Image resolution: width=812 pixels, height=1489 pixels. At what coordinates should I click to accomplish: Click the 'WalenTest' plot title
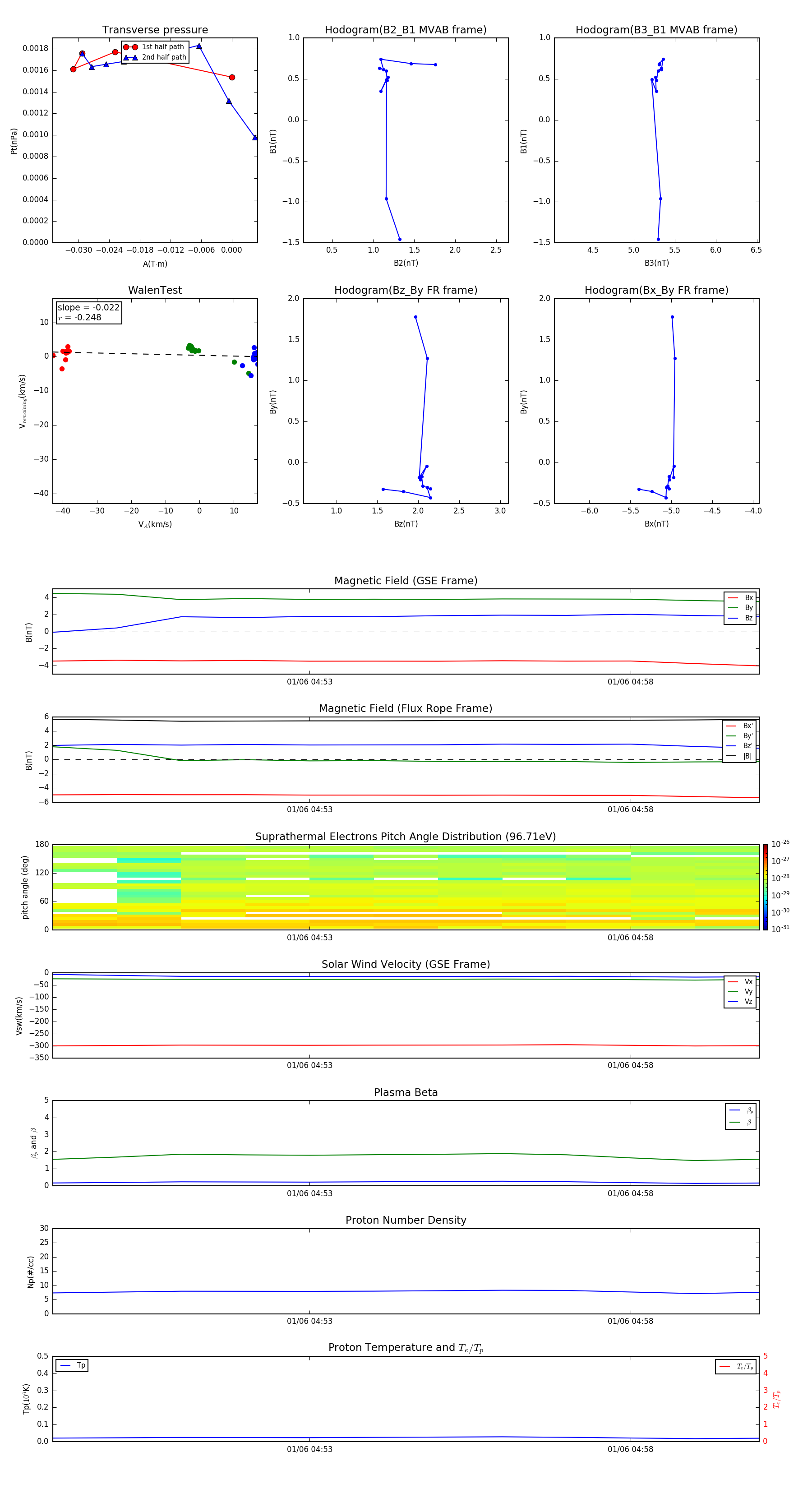(155, 290)
